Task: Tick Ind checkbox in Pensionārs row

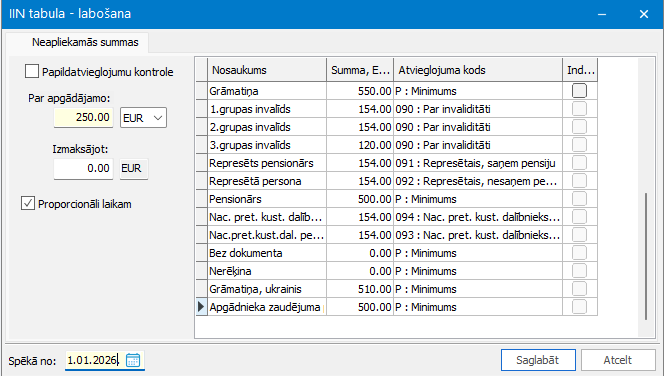Action: click(579, 199)
